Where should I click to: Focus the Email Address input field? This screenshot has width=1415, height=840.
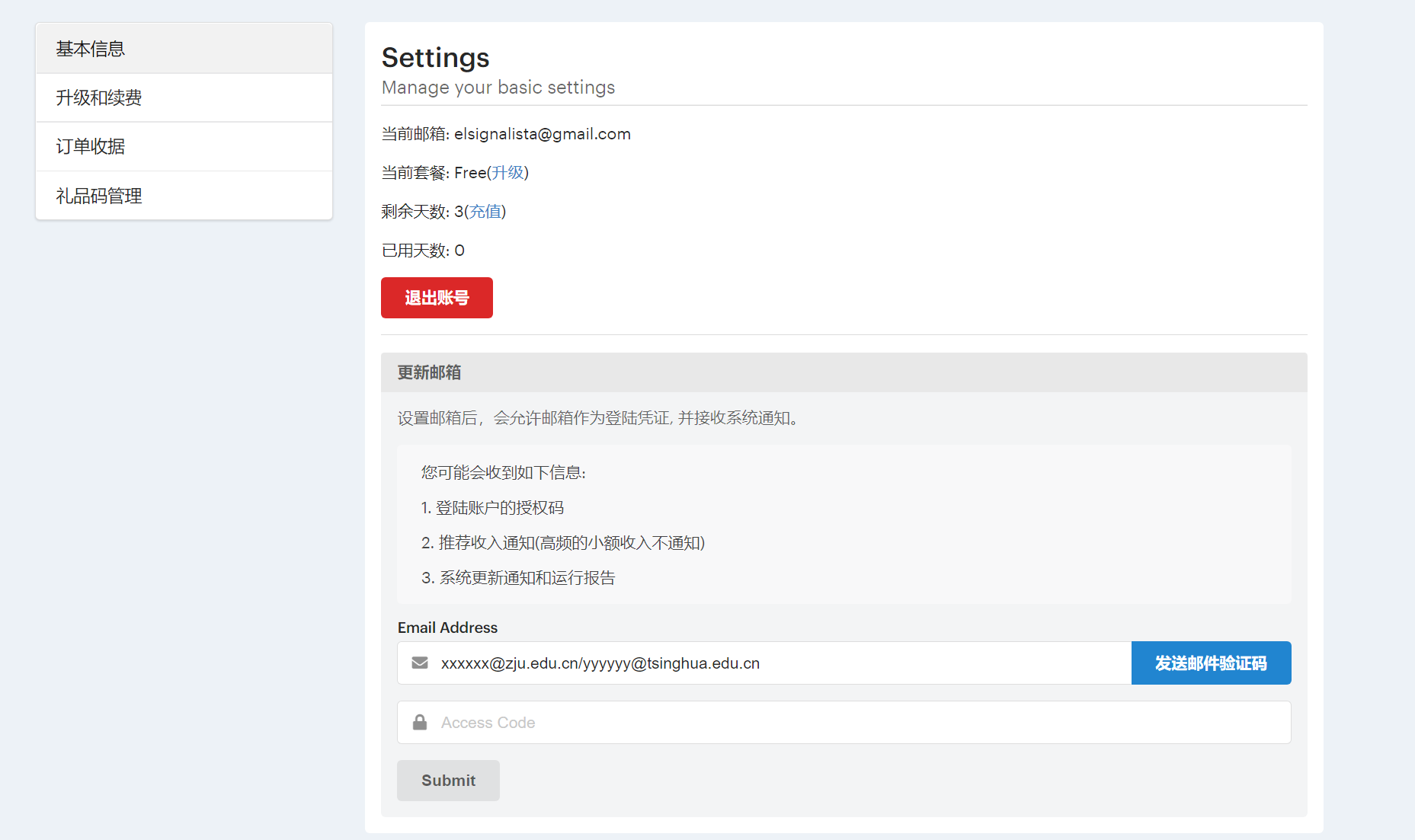tap(777, 663)
